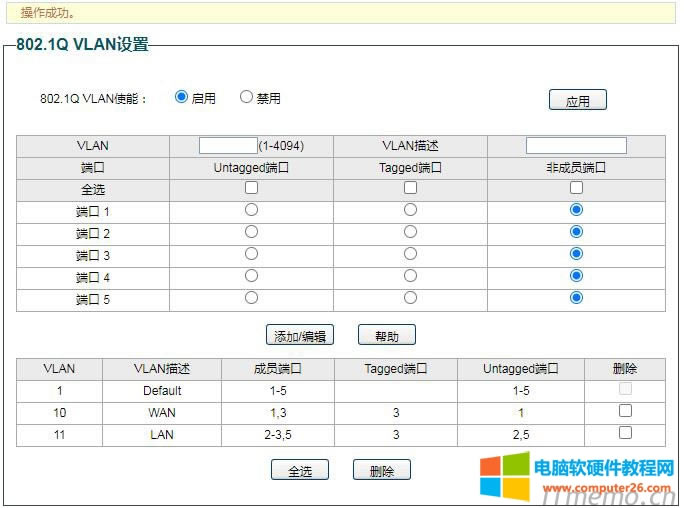Set 端口 5 as Untagged port
This screenshot has width=684, height=508.
tap(251, 298)
